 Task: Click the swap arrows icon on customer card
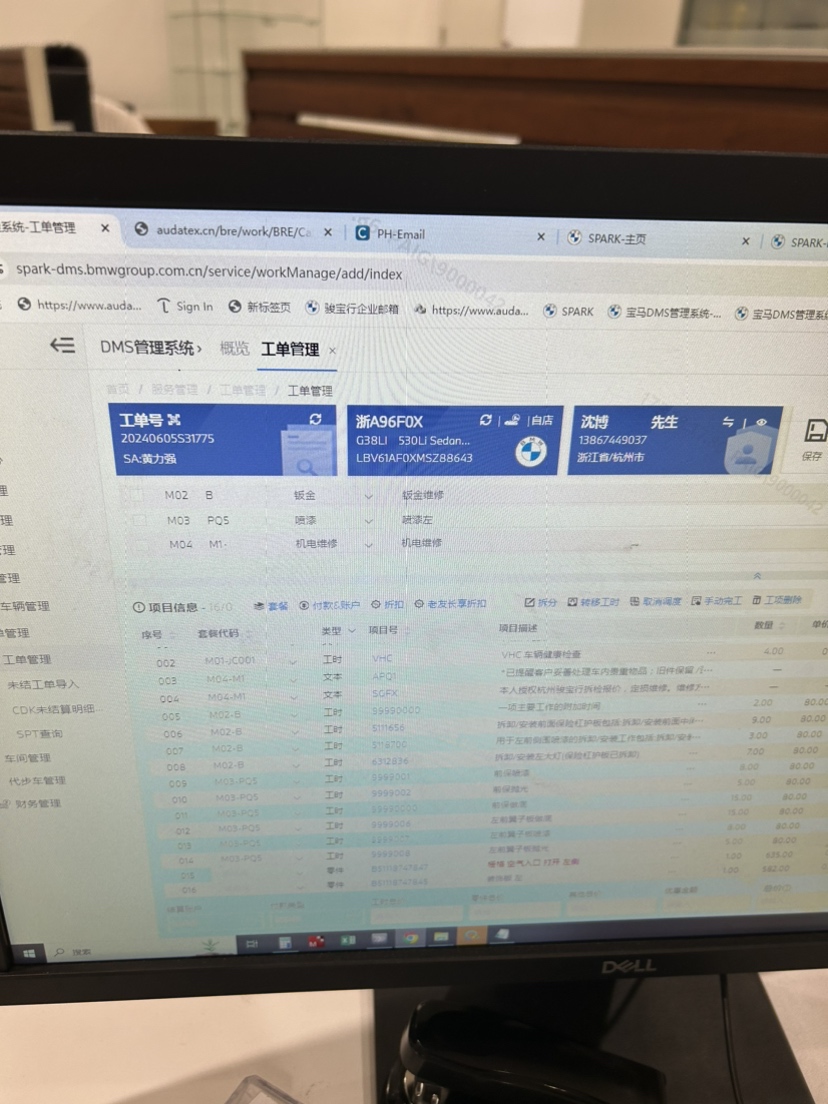(728, 422)
